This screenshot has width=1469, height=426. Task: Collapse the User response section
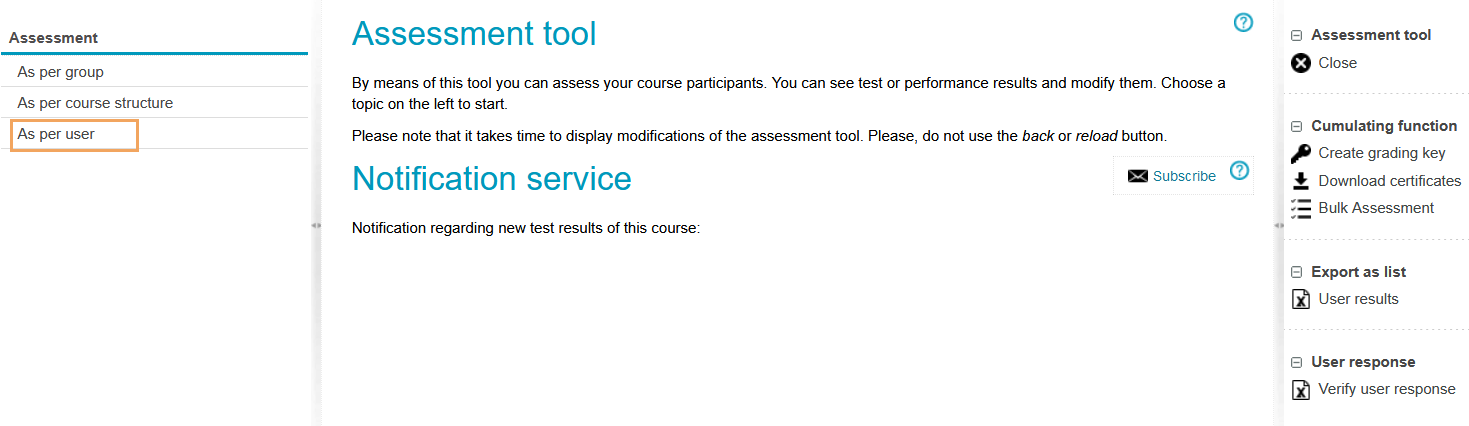click(x=1297, y=363)
